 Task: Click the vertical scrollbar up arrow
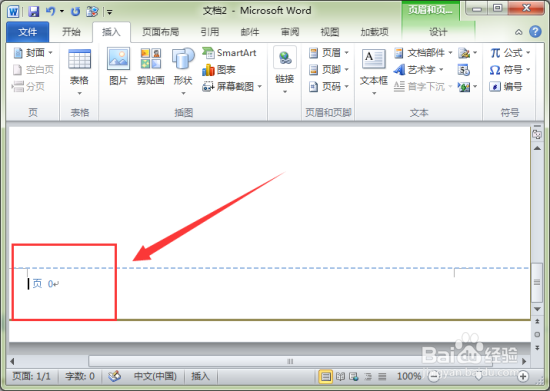coord(537,148)
